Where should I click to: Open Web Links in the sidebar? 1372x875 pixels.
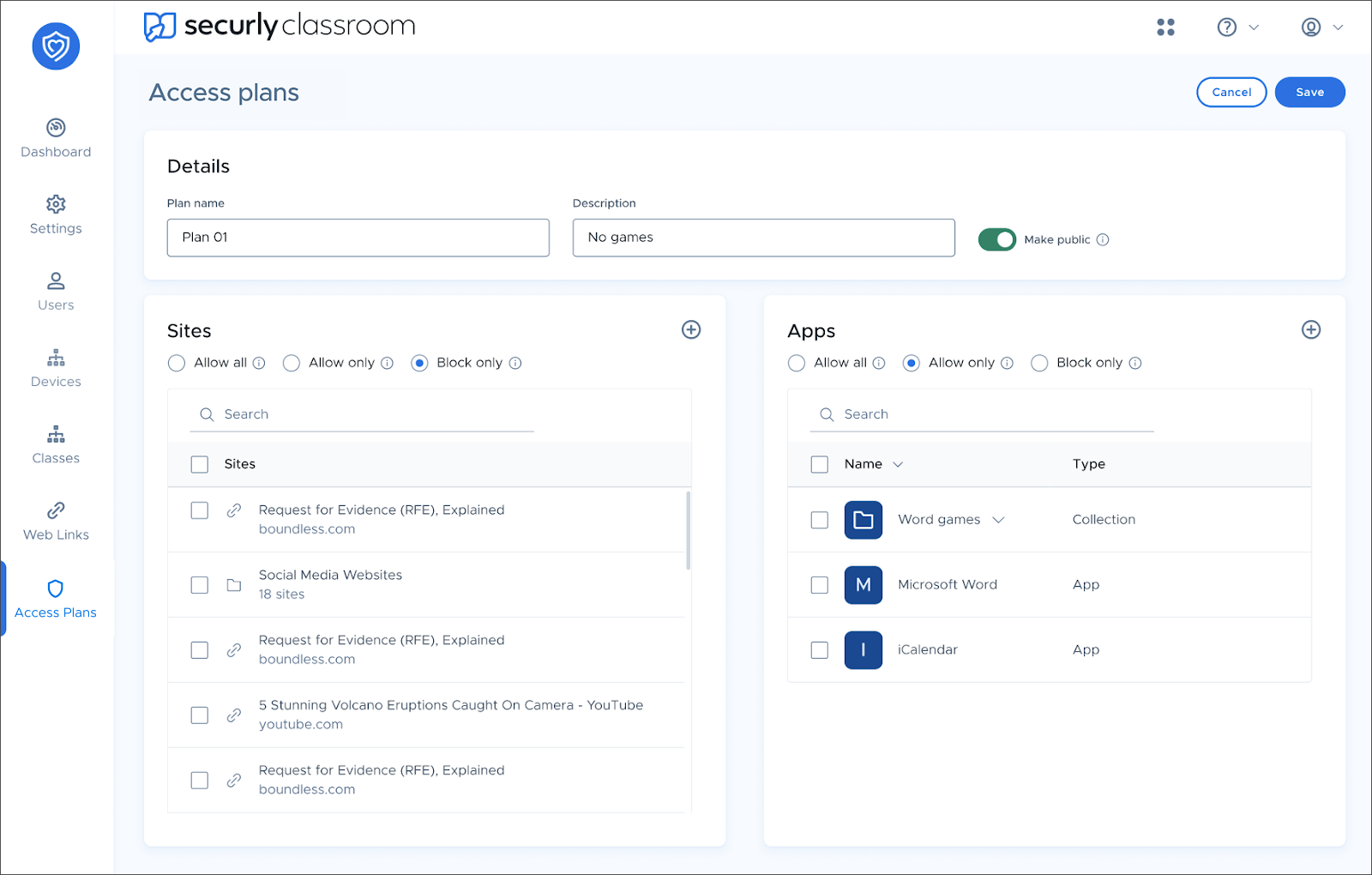click(x=56, y=522)
